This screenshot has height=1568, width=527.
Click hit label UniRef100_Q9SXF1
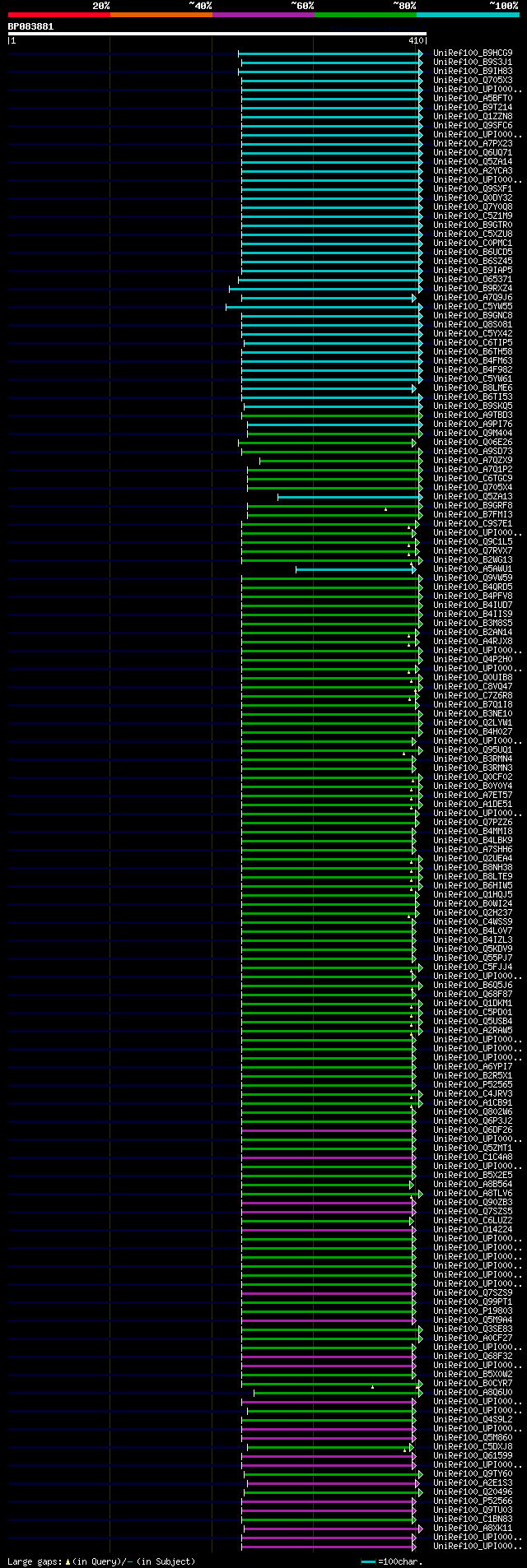pyautogui.click(x=473, y=189)
